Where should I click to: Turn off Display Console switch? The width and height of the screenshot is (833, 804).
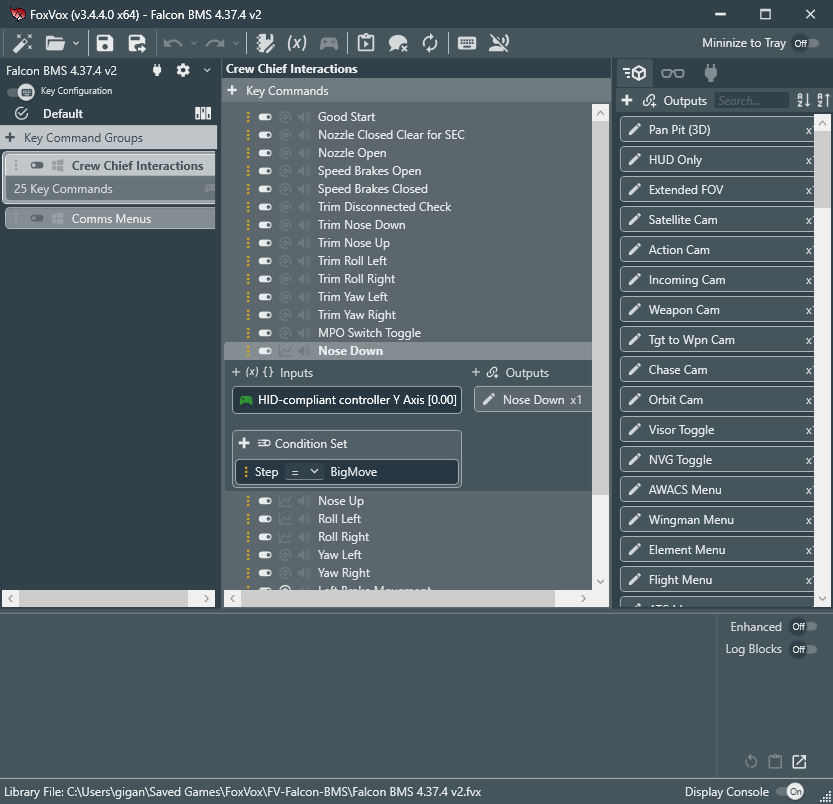790,791
